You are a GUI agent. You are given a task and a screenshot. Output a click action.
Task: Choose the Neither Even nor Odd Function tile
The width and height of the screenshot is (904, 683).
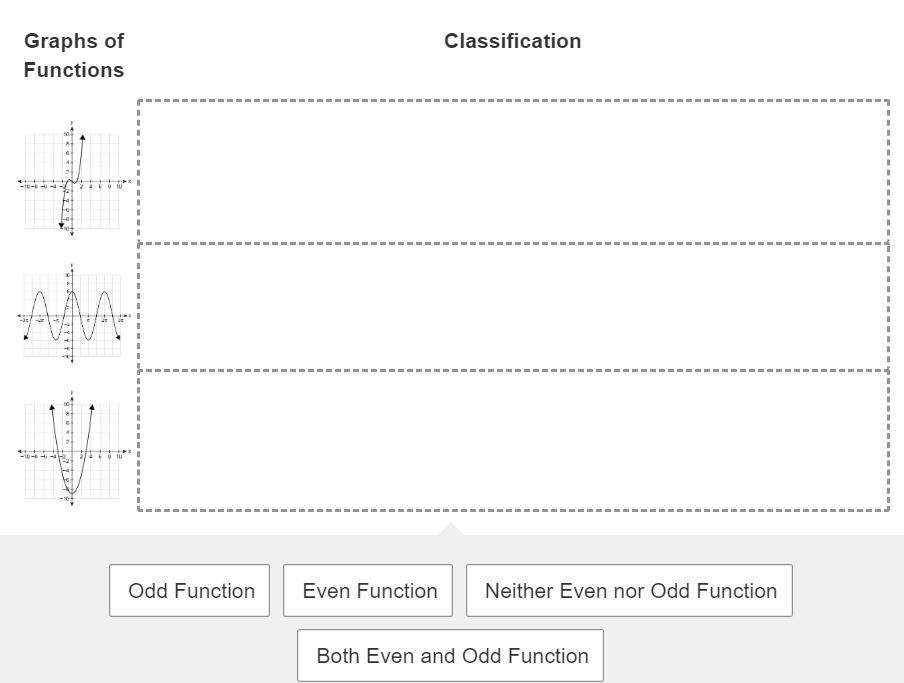tap(629, 590)
